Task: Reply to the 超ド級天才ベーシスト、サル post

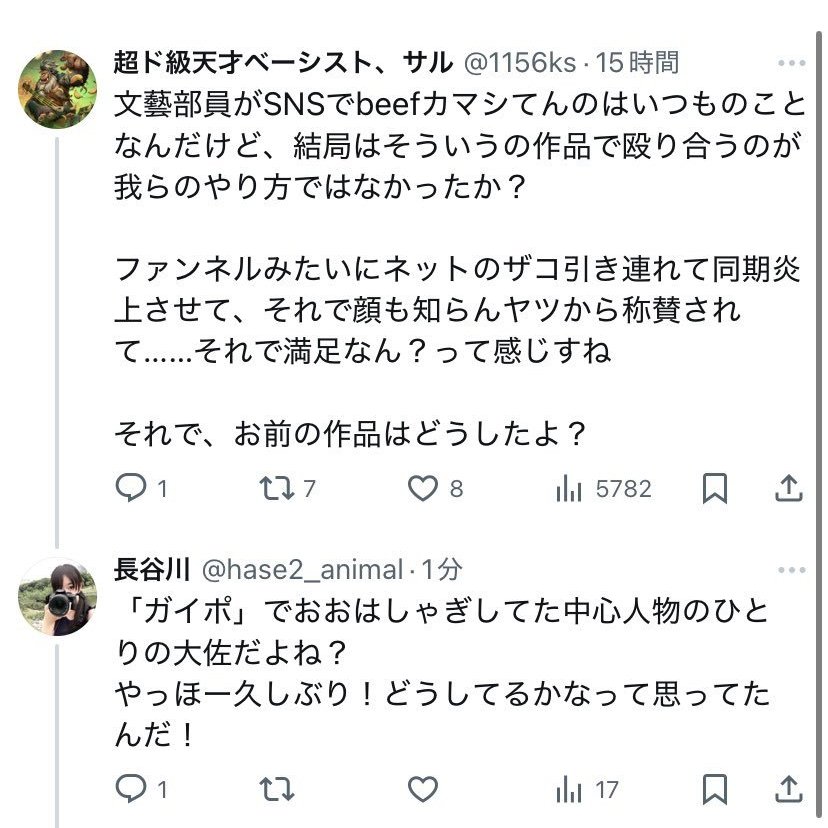Action: 131,488
